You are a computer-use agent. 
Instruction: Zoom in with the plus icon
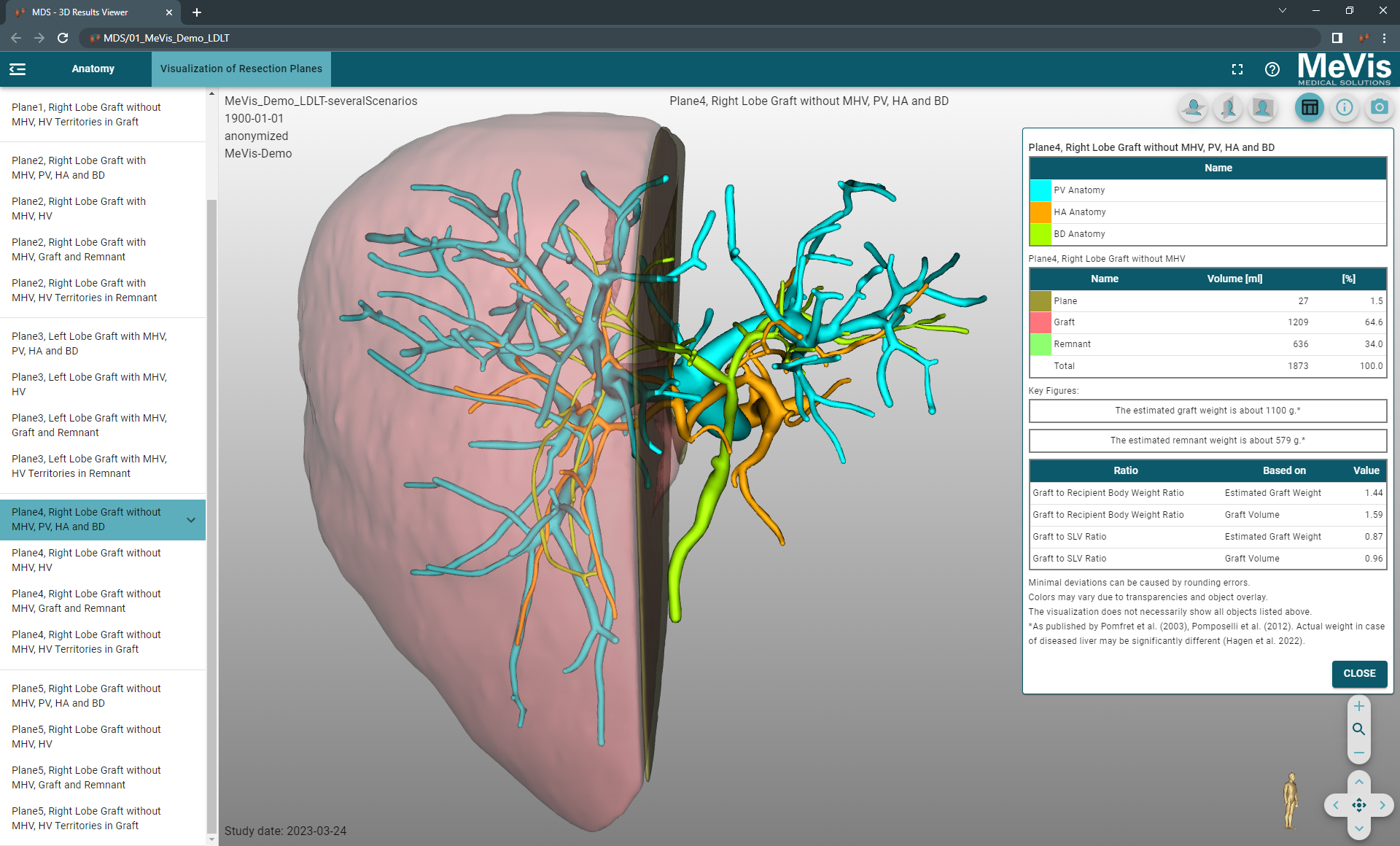(x=1359, y=706)
